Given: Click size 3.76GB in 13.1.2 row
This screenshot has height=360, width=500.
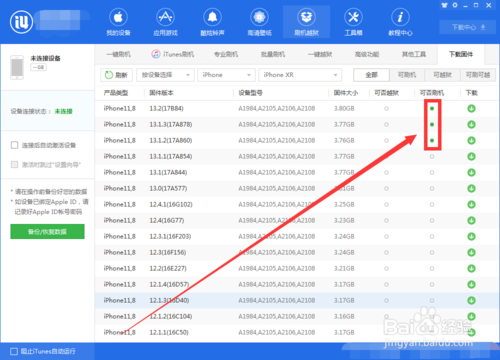Looking at the screenshot, I should (x=344, y=140).
